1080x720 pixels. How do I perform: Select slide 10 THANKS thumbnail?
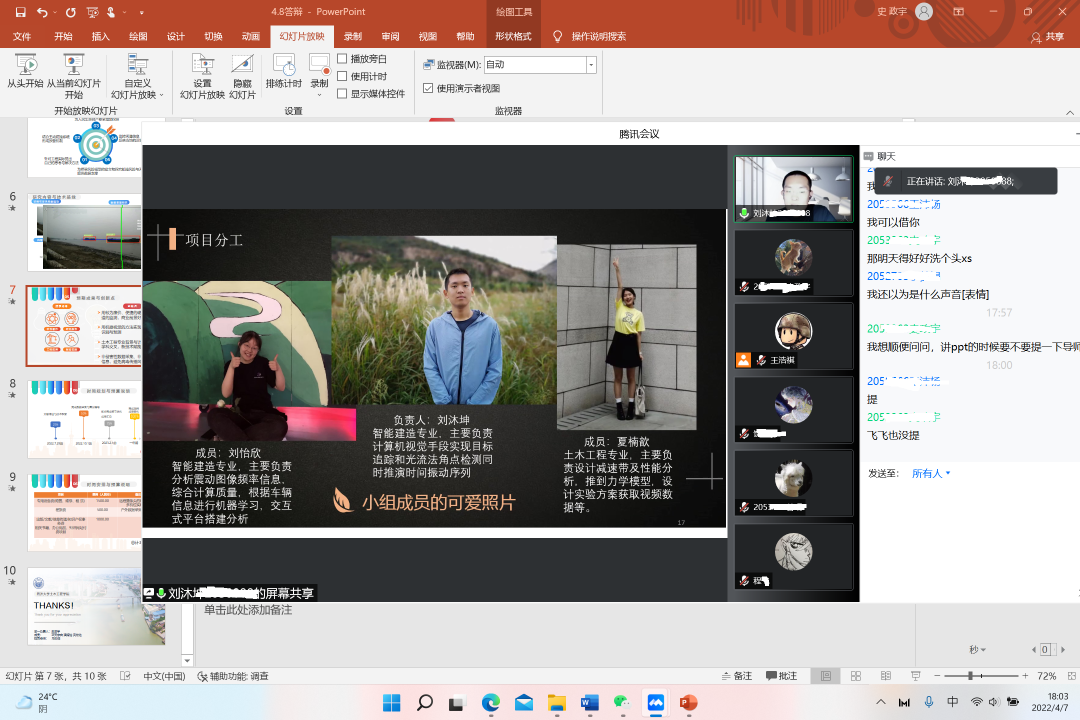point(96,606)
